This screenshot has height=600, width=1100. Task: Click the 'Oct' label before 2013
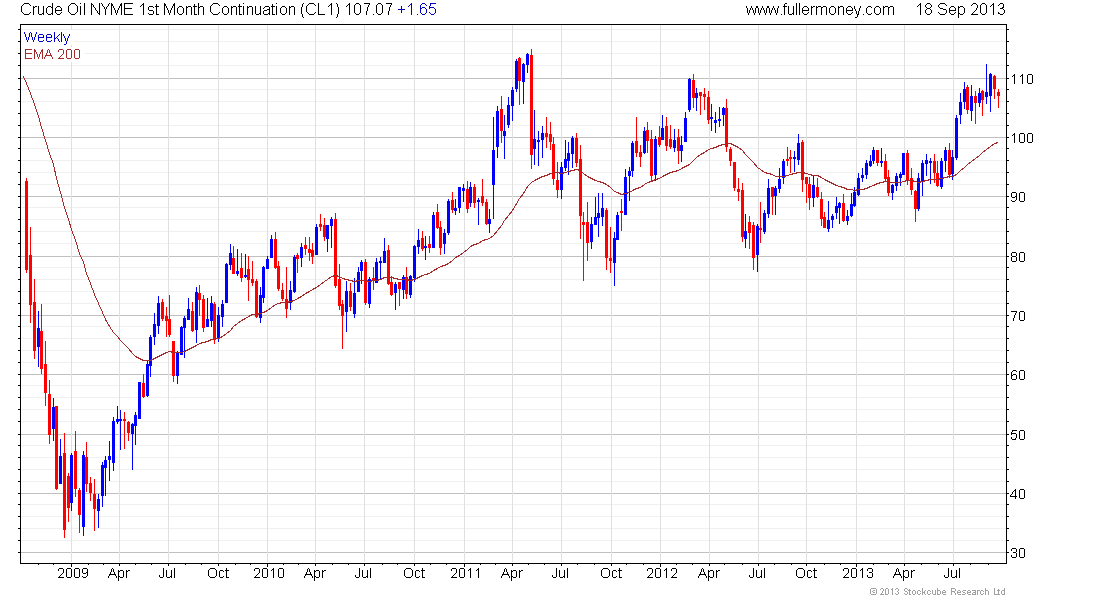click(x=806, y=573)
